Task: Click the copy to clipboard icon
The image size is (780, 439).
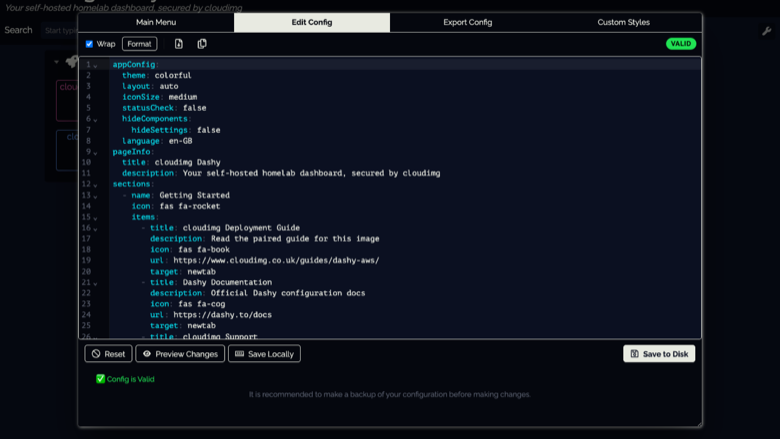Action: pos(202,44)
